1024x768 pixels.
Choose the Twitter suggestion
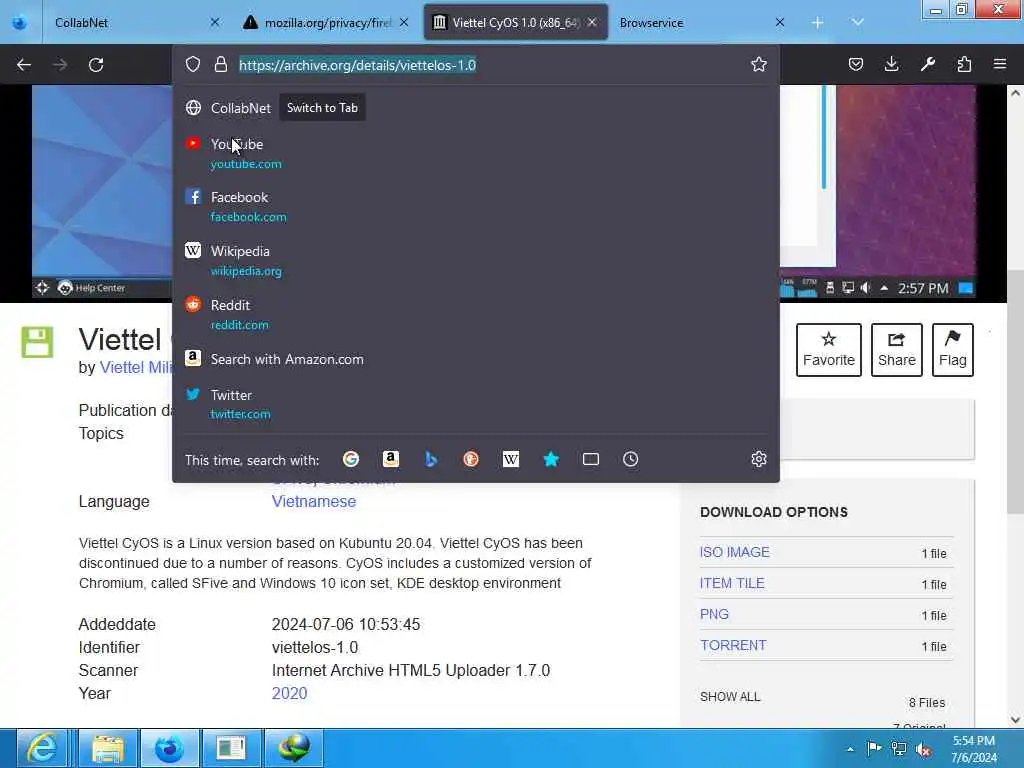point(475,404)
